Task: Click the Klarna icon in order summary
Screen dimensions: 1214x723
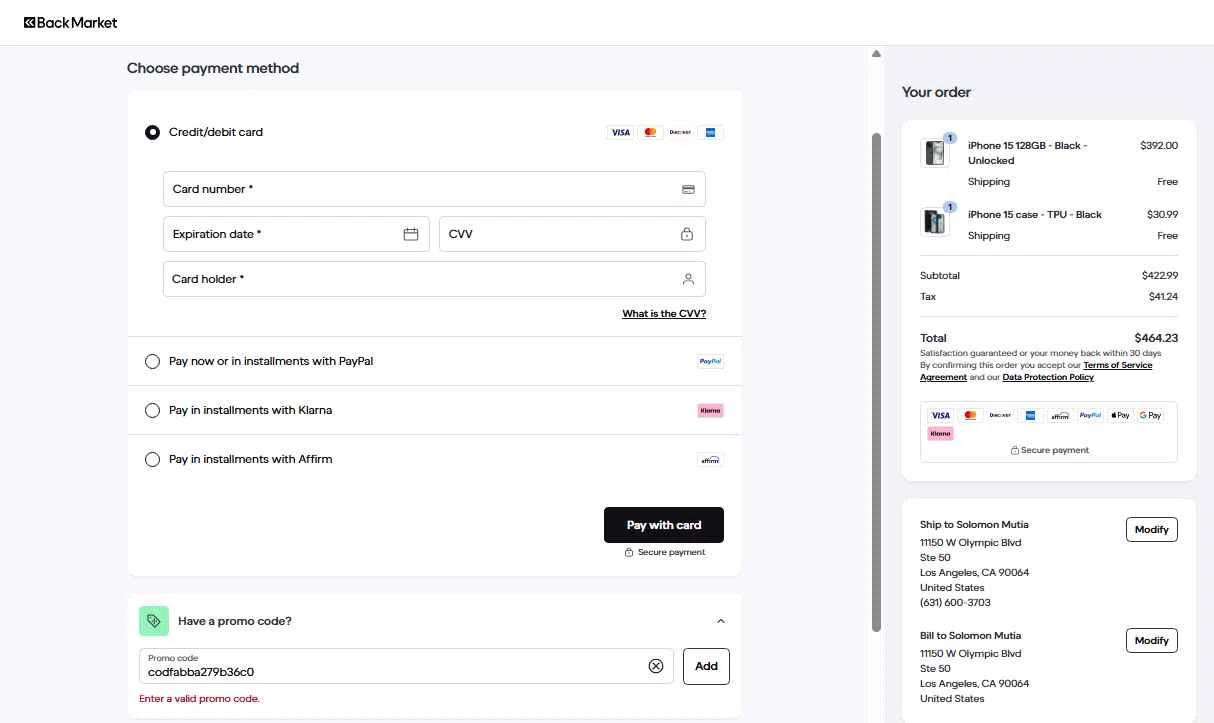Action: [940, 433]
